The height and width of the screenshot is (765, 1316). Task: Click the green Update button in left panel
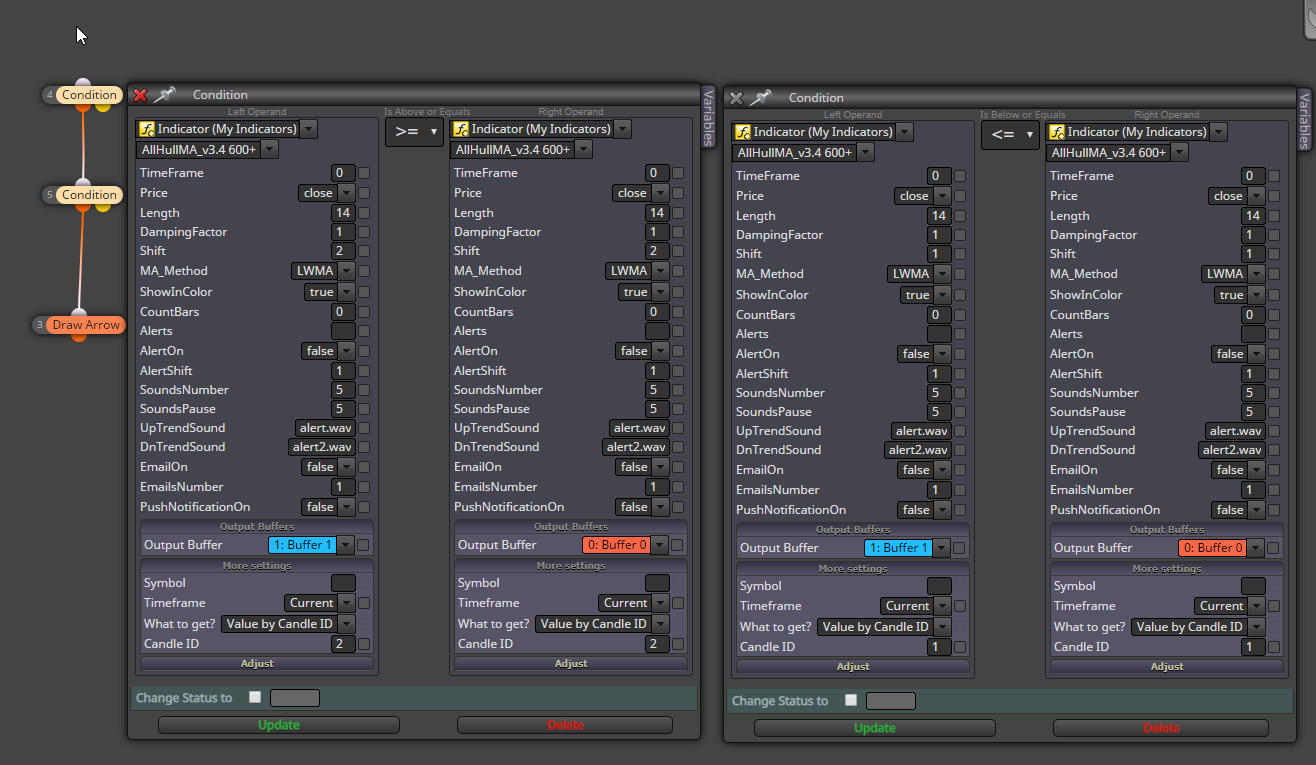click(x=279, y=725)
